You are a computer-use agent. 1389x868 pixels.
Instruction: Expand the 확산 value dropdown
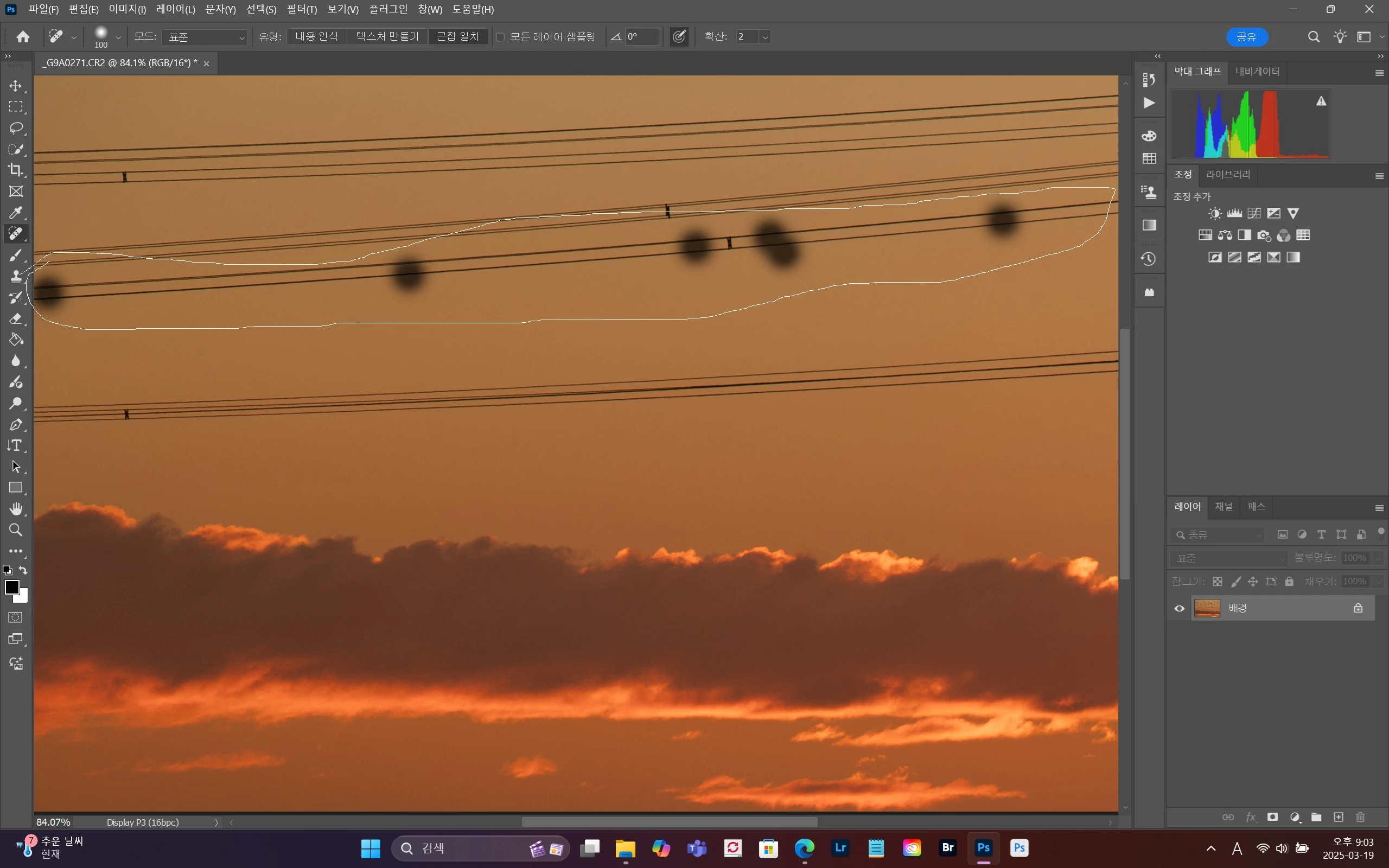764,37
